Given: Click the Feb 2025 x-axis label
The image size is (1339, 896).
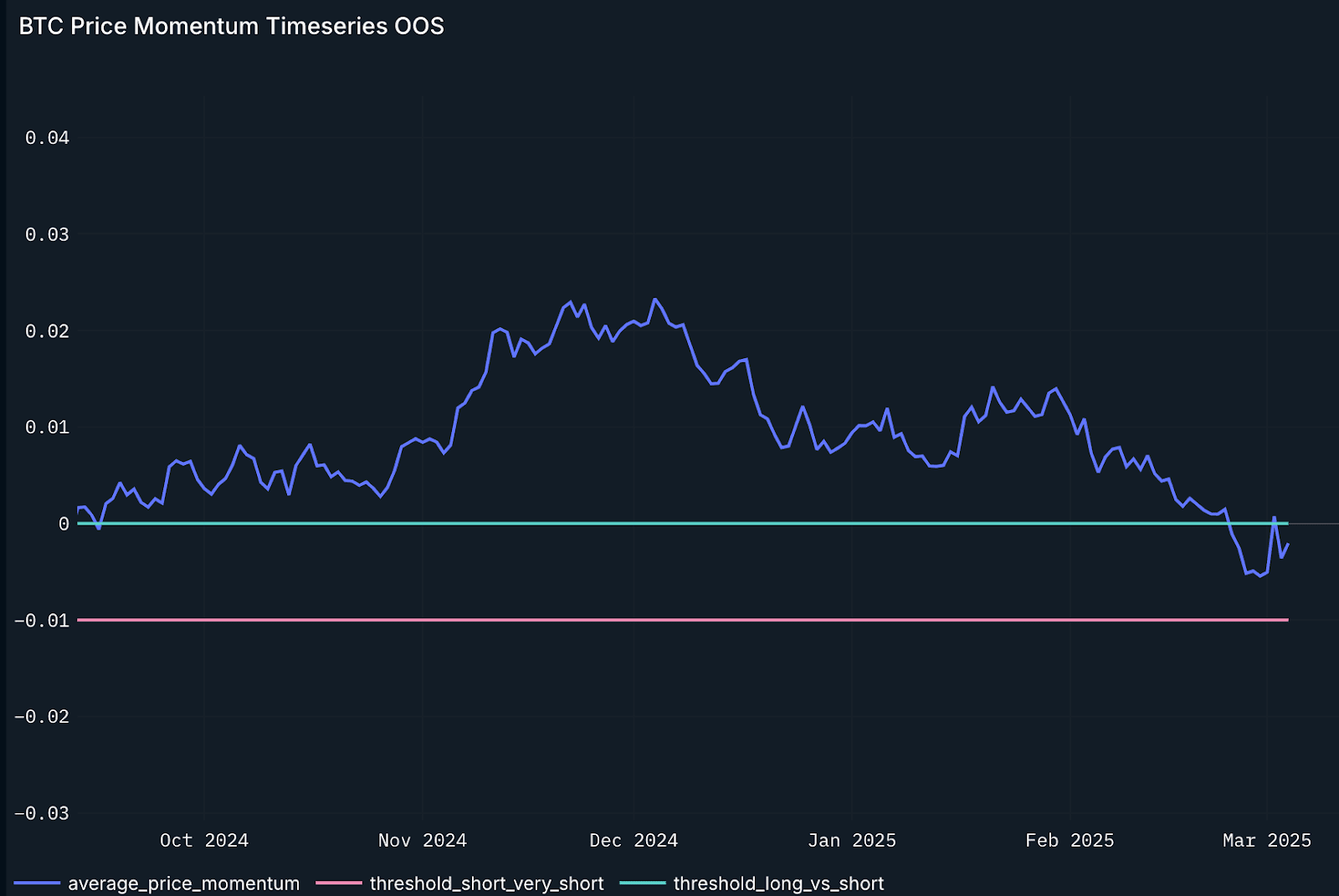Looking at the screenshot, I should pyautogui.click(x=1070, y=840).
